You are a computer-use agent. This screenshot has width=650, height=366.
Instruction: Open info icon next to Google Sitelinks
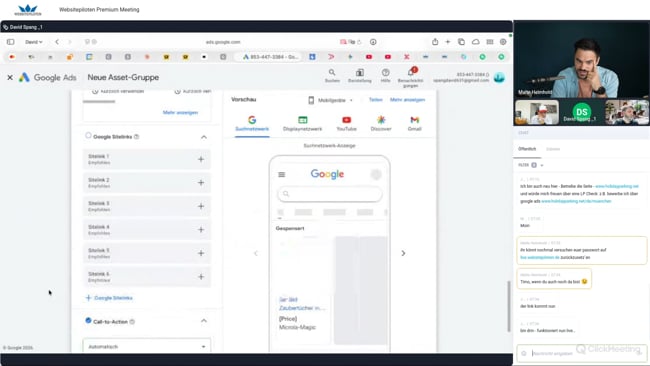[137, 137]
